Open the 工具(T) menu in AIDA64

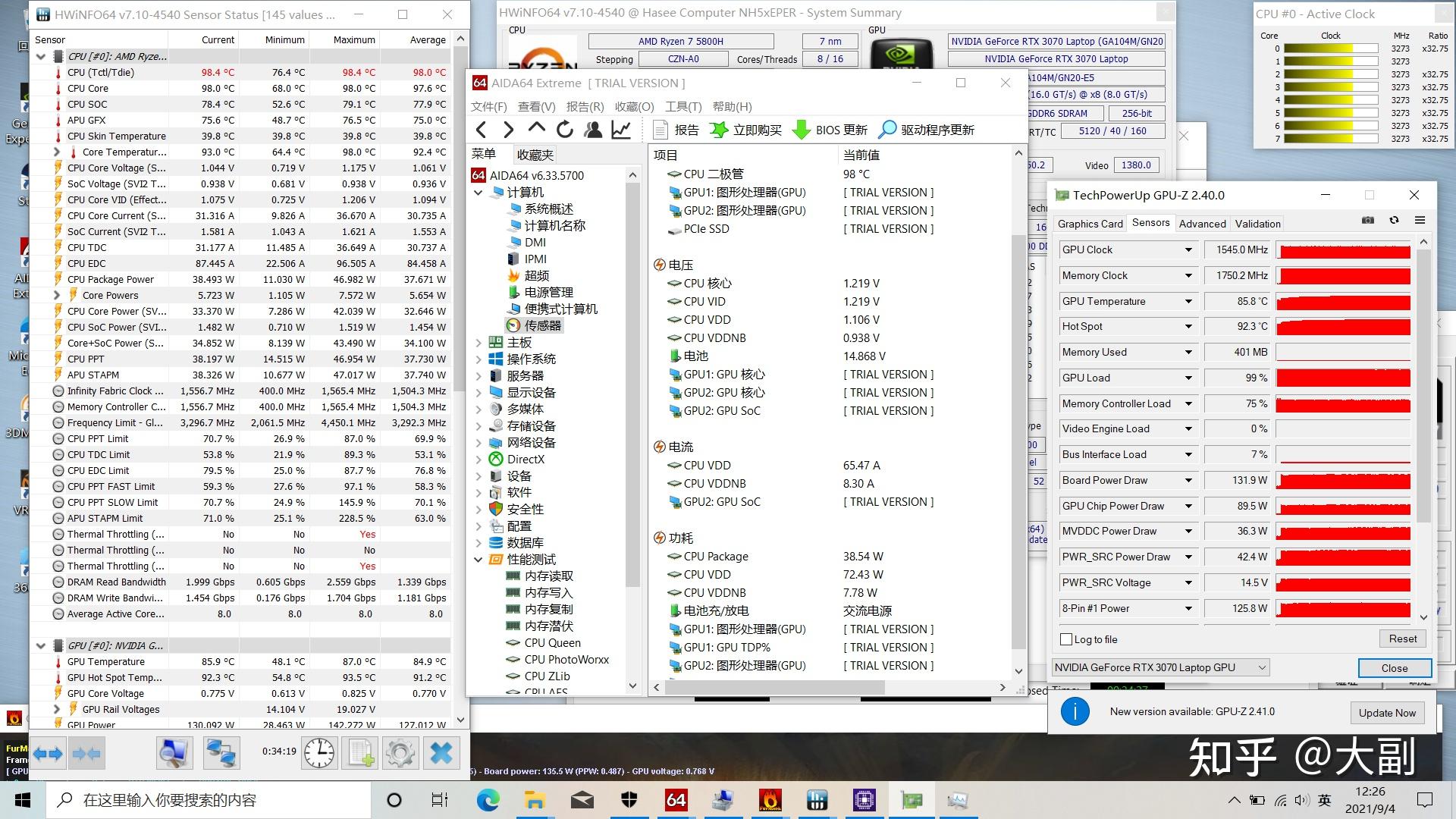tap(683, 106)
